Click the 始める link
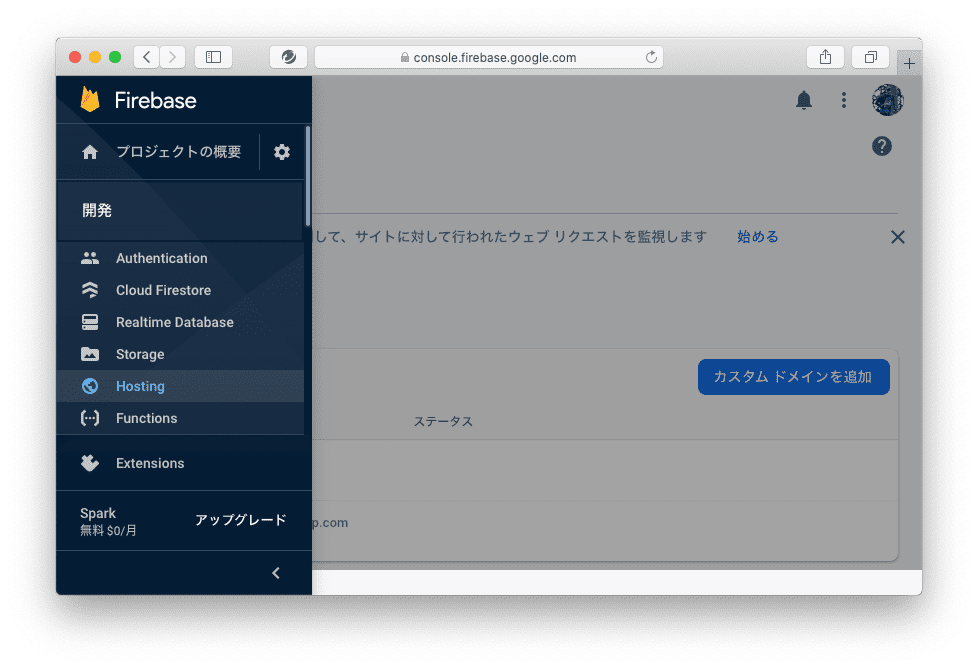This screenshot has width=978, height=669. (757, 237)
